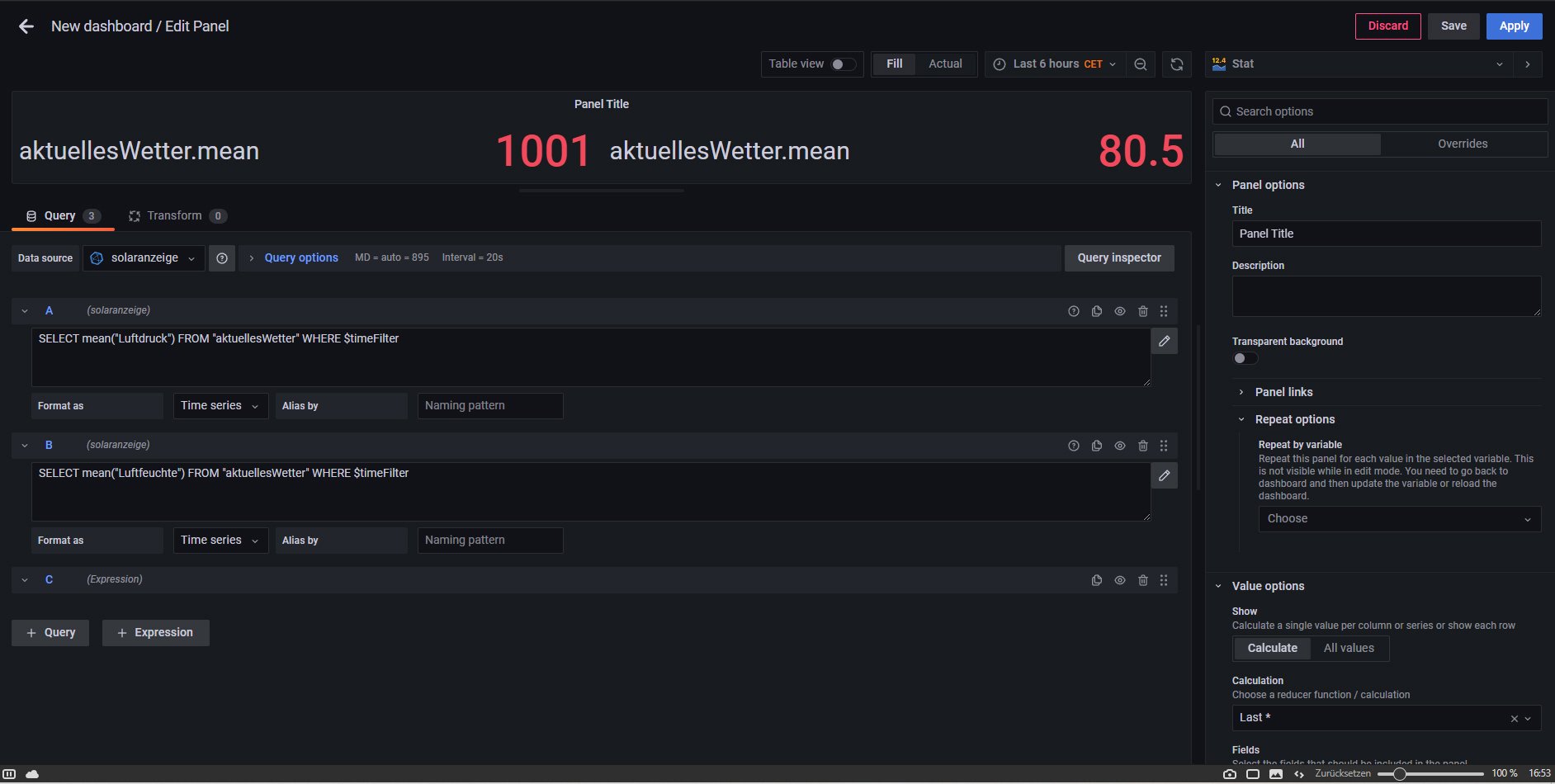Expand the Panel links section
Viewport: 1555px width, 784px height.
[1283, 392]
